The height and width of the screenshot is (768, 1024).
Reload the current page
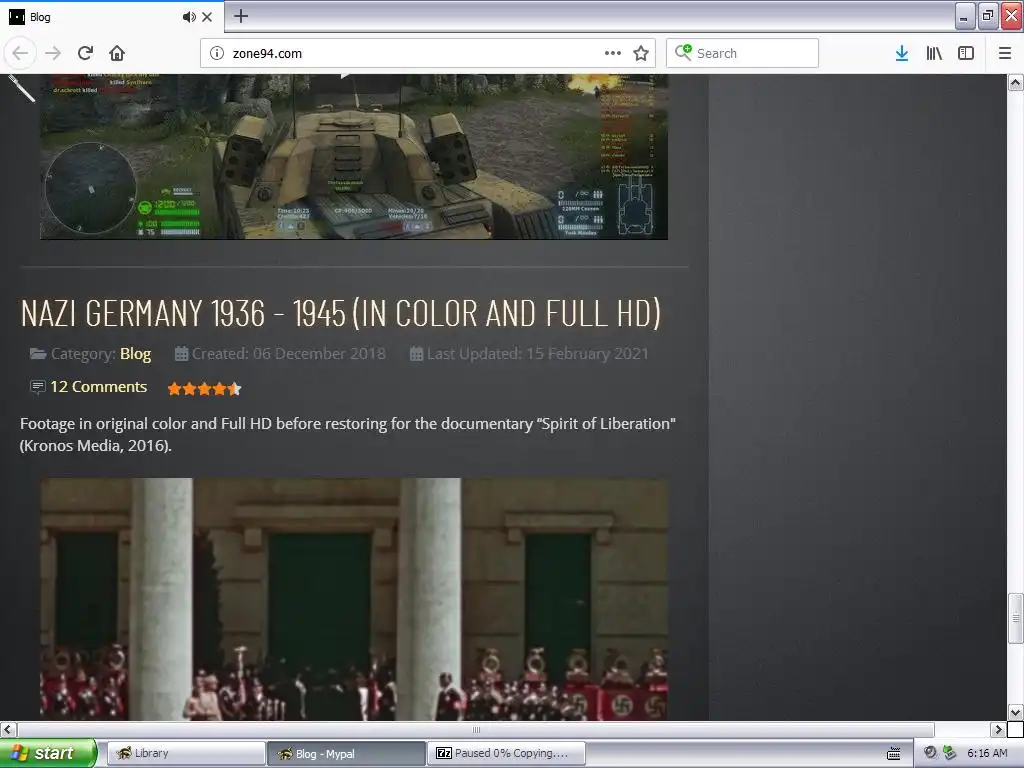click(85, 53)
